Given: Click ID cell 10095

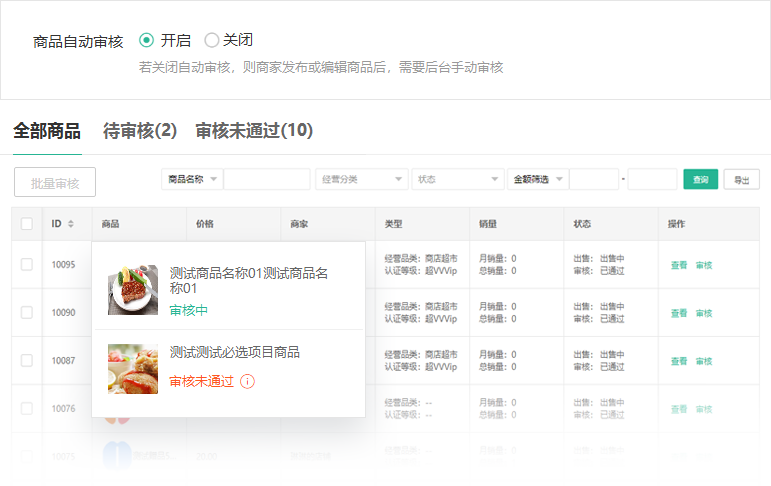Looking at the screenshot, I should coord(63,265).
